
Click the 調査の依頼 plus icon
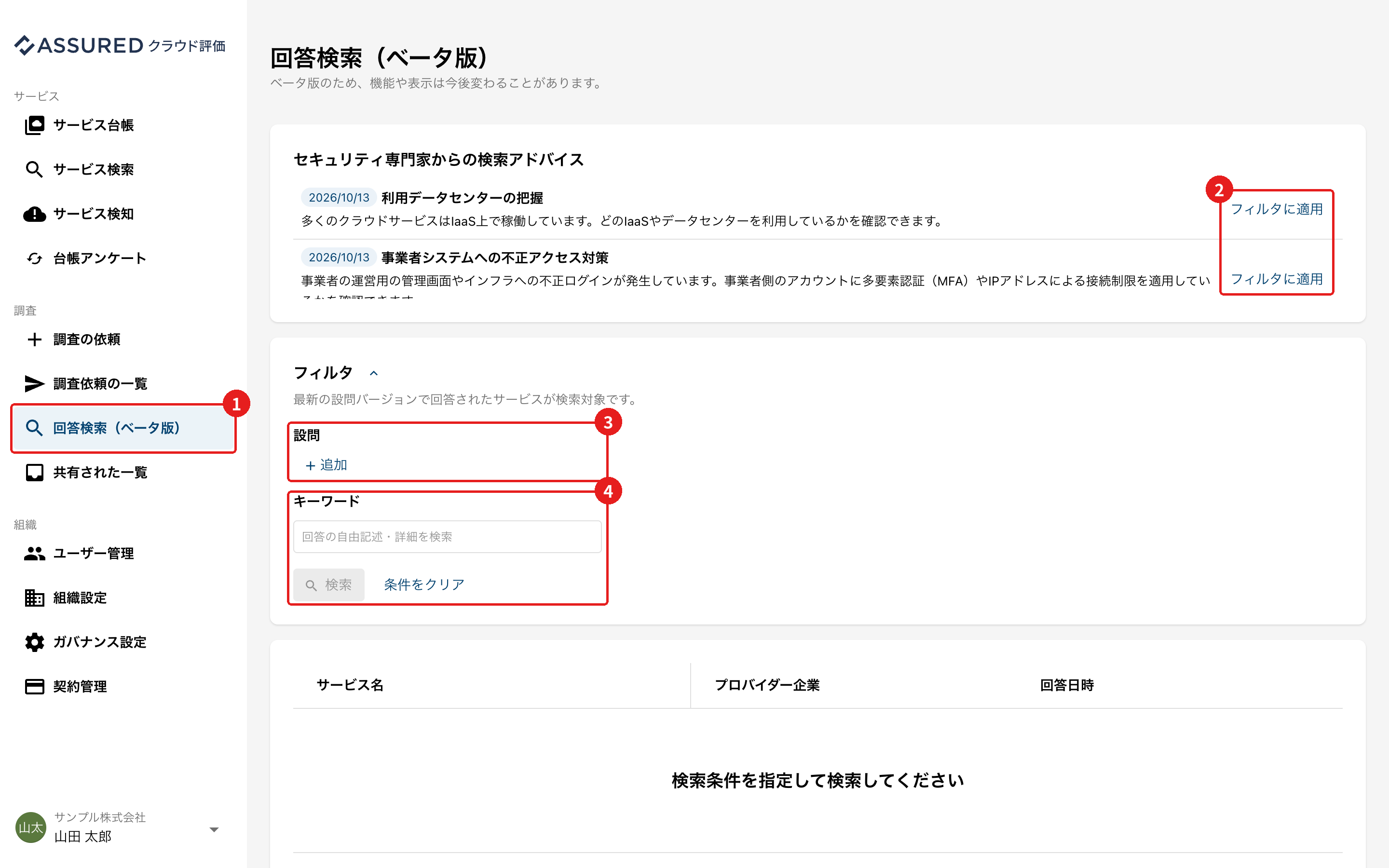coord(34,339)
